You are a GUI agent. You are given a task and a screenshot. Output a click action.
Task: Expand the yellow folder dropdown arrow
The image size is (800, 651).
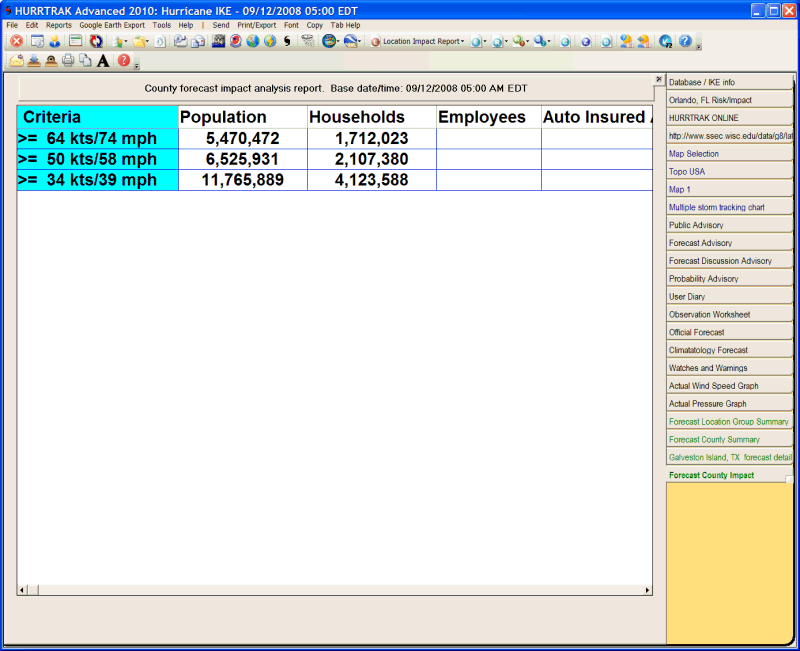(x=150, y=42)
